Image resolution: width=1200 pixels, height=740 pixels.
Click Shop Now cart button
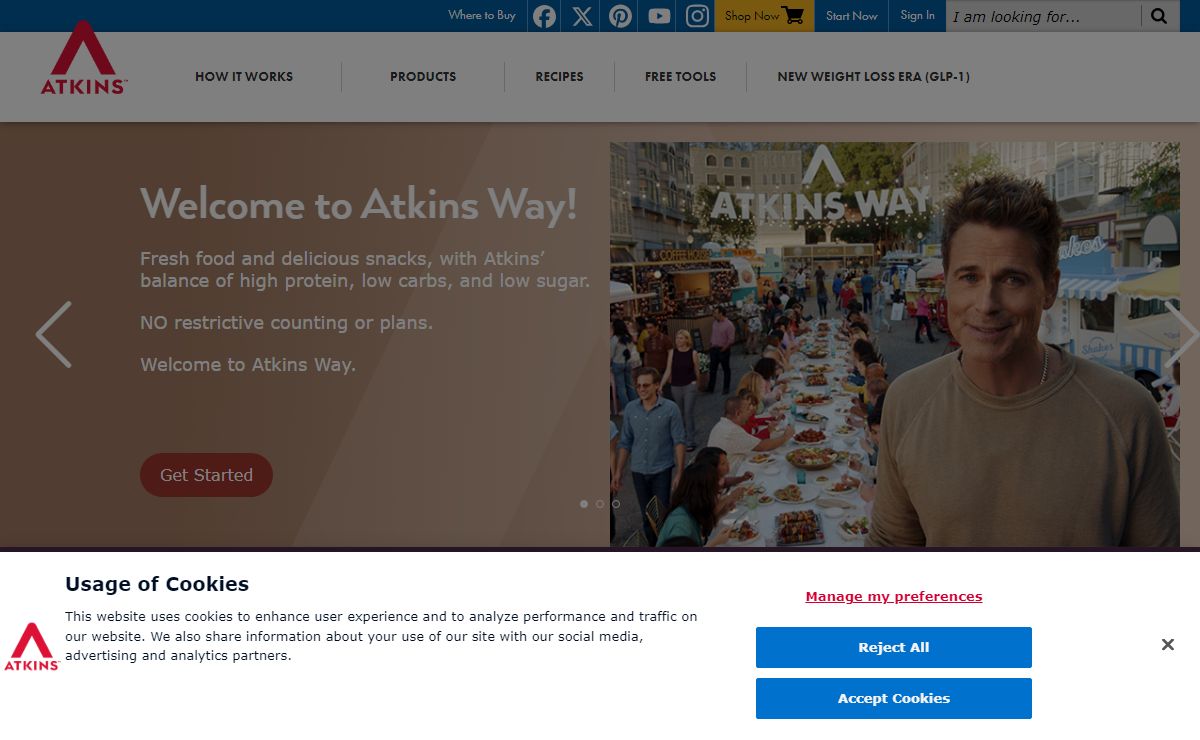[x=765, y=16]
